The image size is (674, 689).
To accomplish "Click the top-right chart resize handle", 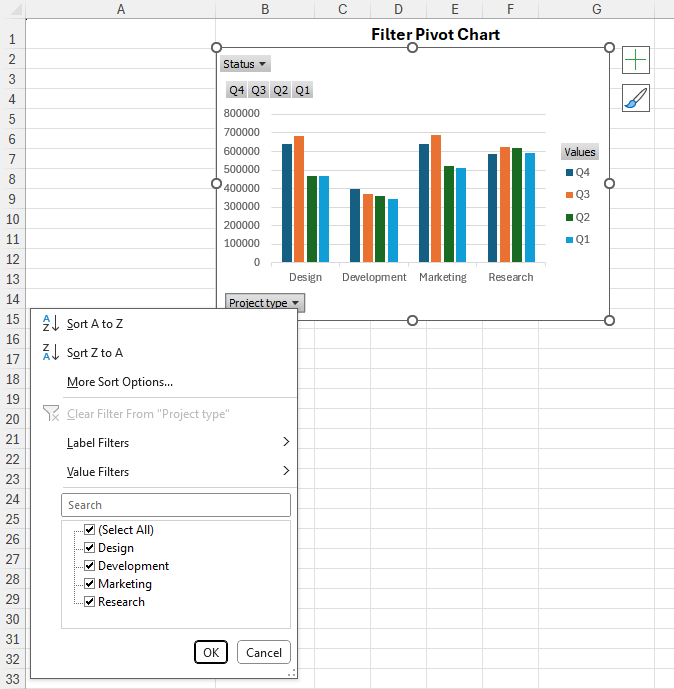I will pyautogui.click(x=609, y=47).
